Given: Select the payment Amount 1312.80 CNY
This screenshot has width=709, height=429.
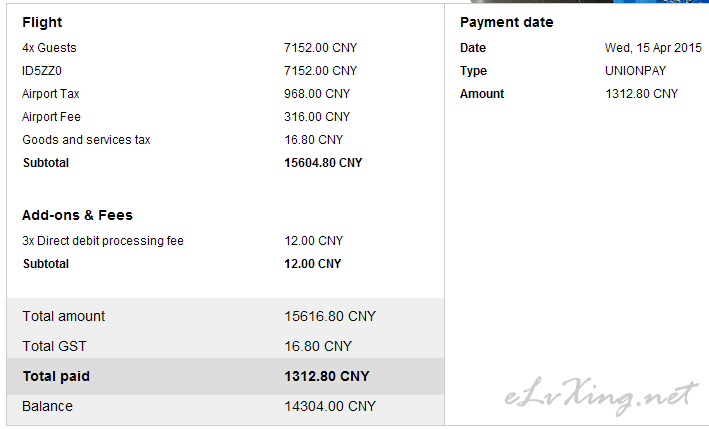Looking at the screenshot, I should 641,94.
